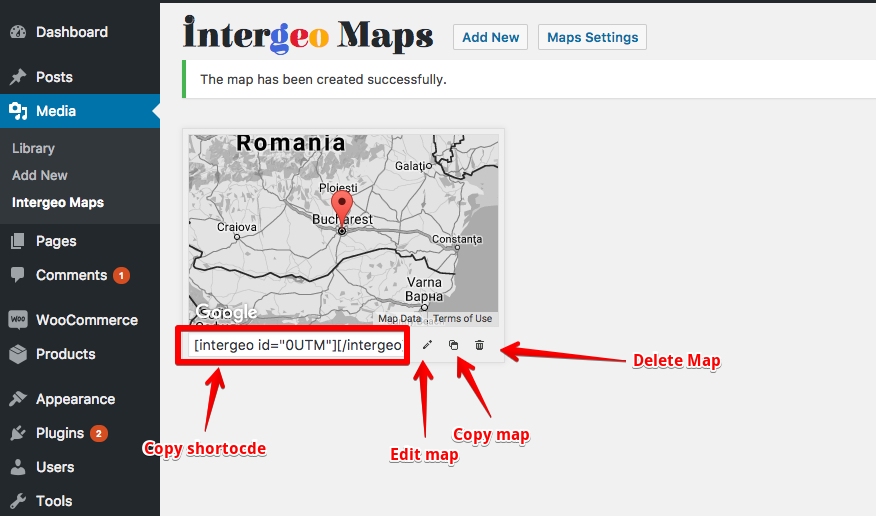Open Terms of Use map link

[x=463, y=318]
